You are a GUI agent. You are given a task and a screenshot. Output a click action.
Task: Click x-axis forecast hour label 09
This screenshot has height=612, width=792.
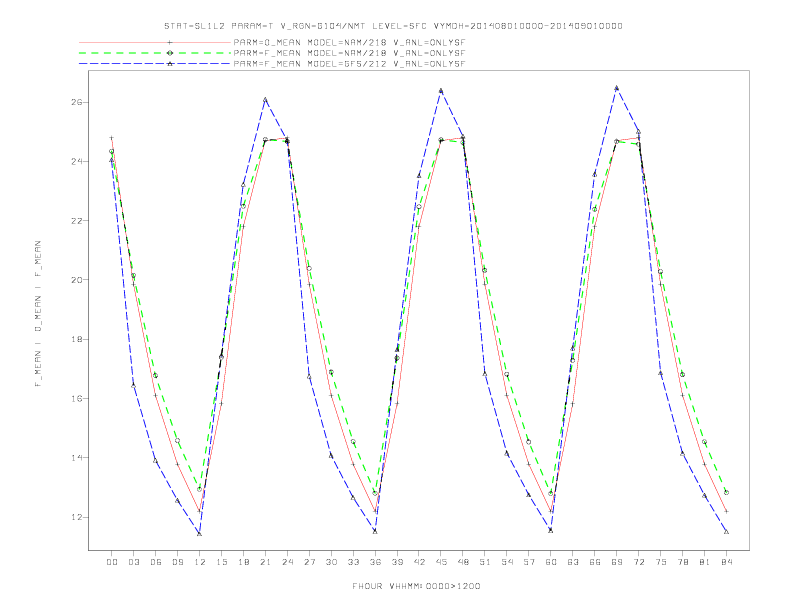point(177,562)
